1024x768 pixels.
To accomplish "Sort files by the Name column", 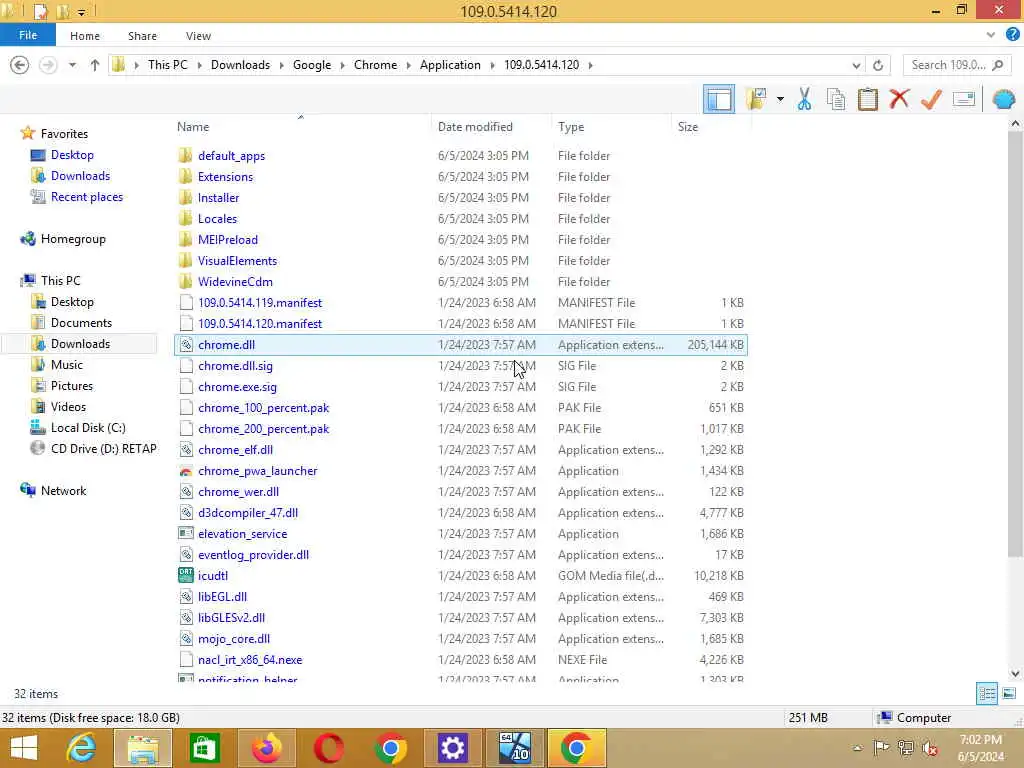I will click(193, 127).
